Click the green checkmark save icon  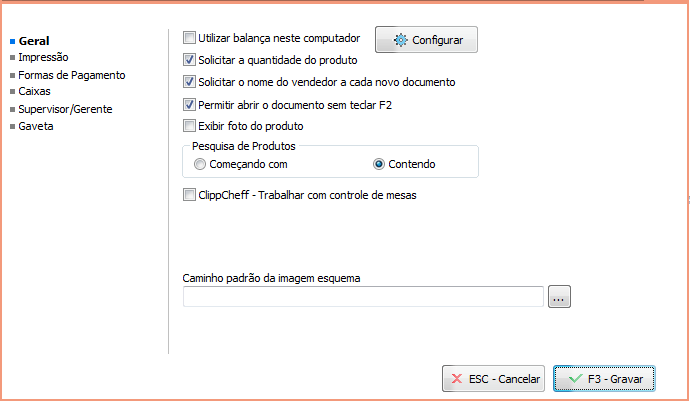pyautogui.click(x=574, y=379)
